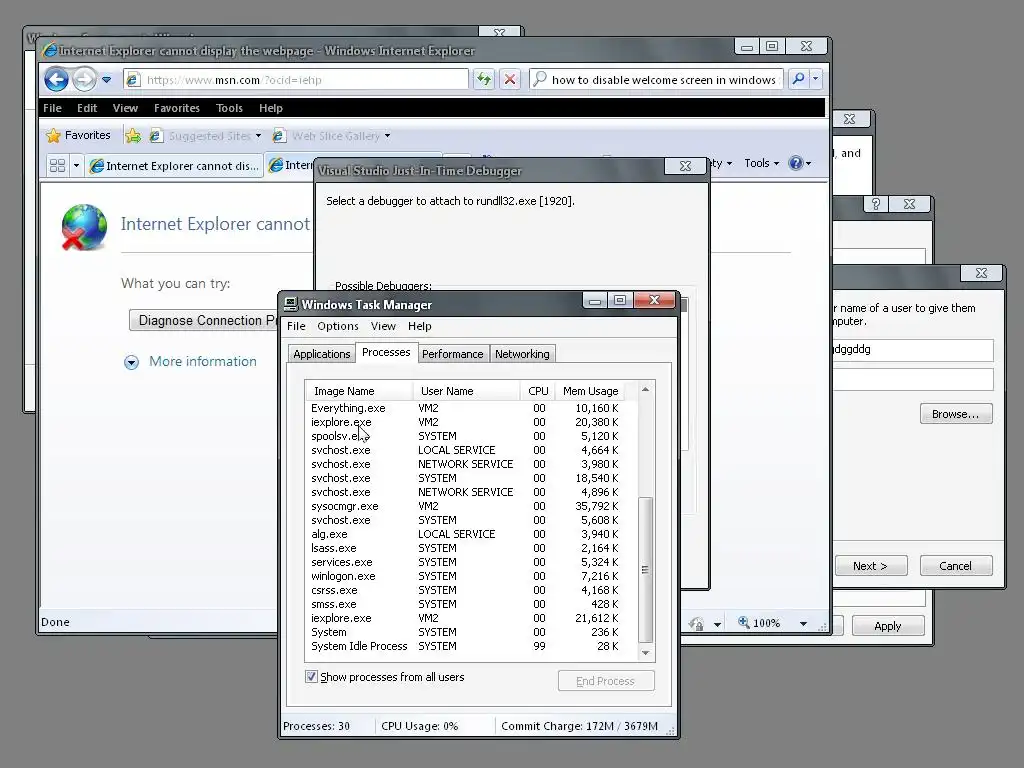Screen dimensions: 1024x768
Task: Click the zoom magnifier icon at 100%
Action: click(x=743, y=622)
